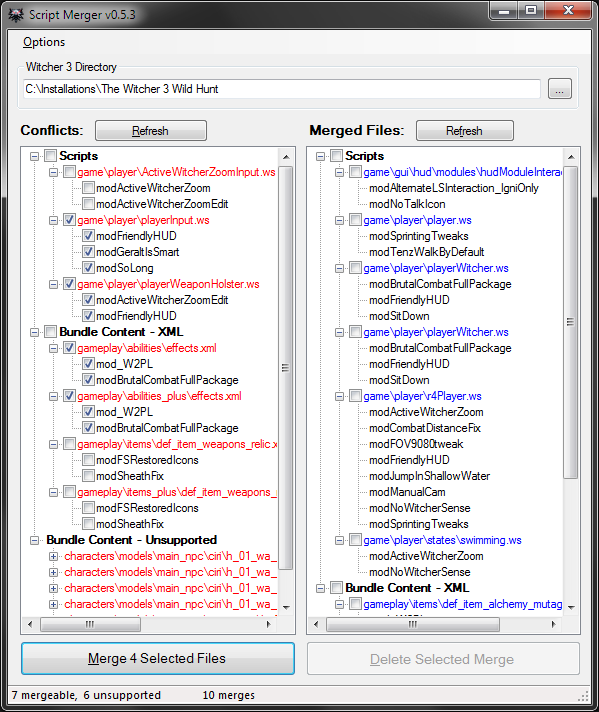The width and height of the screenshot is (599, 712).
Task: Click the Conflicts scroll up arrow
Action: (x=286, y=157)
